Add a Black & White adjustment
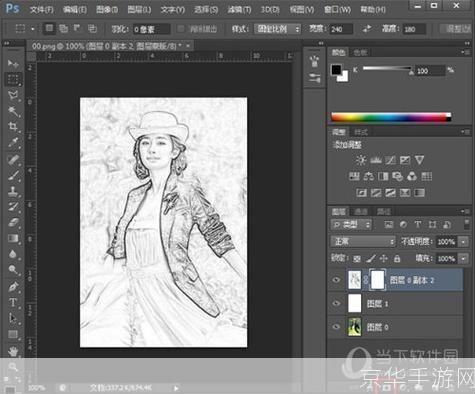475x394 pixels. point(383,176)
